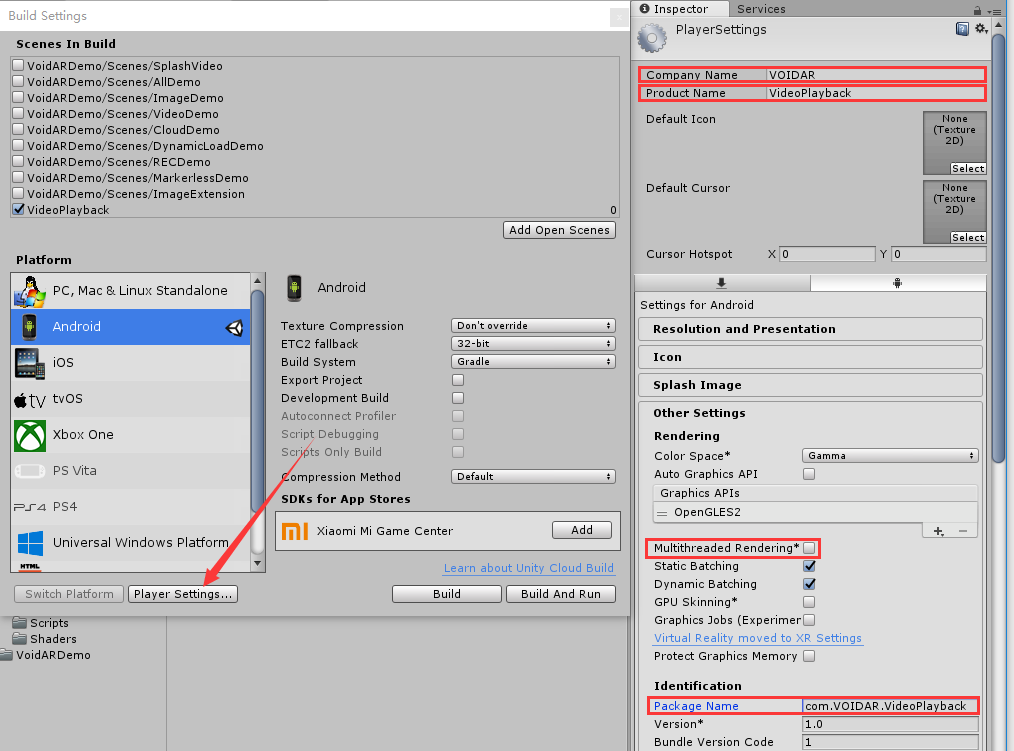Collapse the Other Settings section
1014x751 pixels.
699,413
